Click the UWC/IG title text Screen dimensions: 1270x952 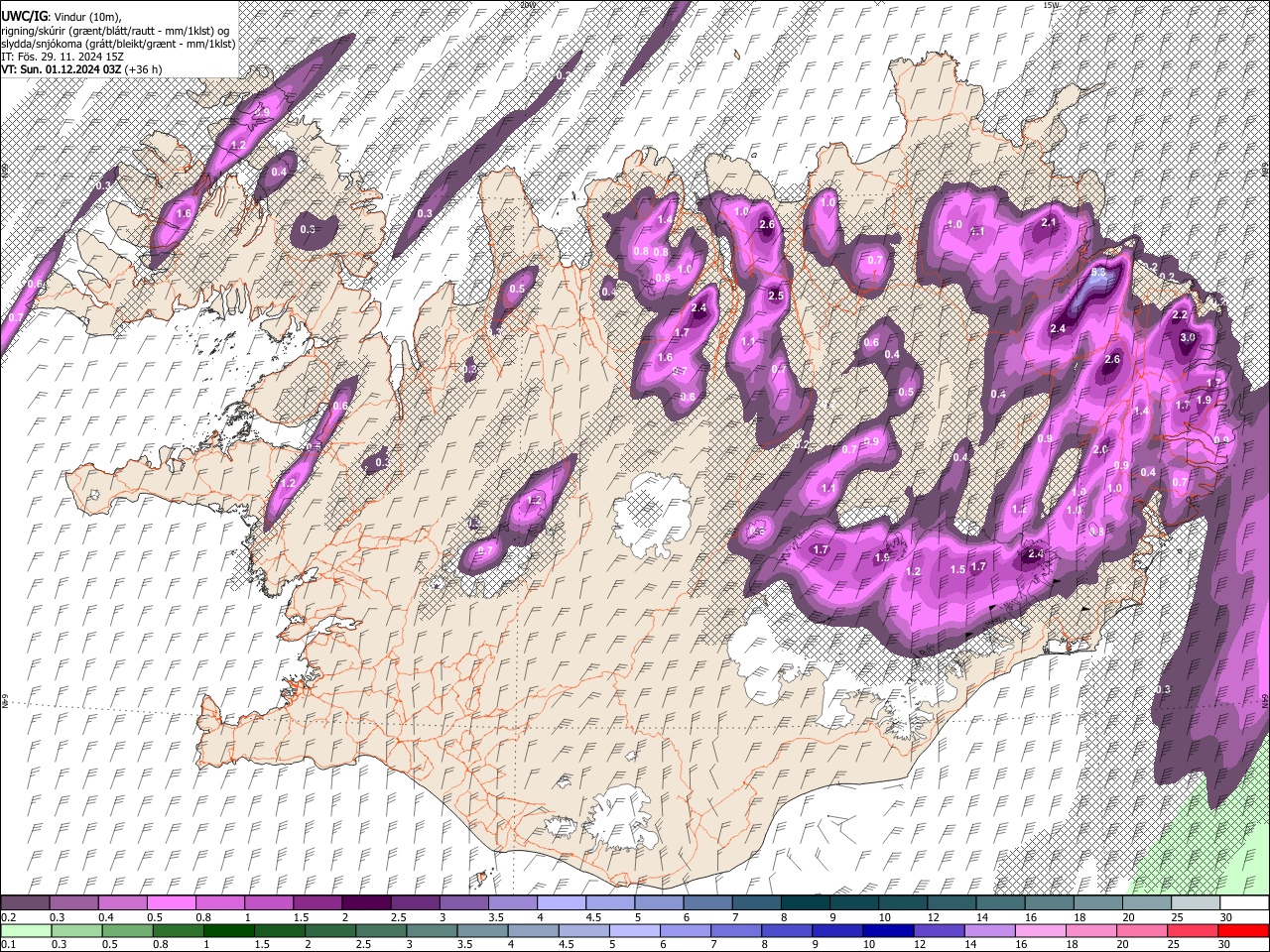click(23, 17)
